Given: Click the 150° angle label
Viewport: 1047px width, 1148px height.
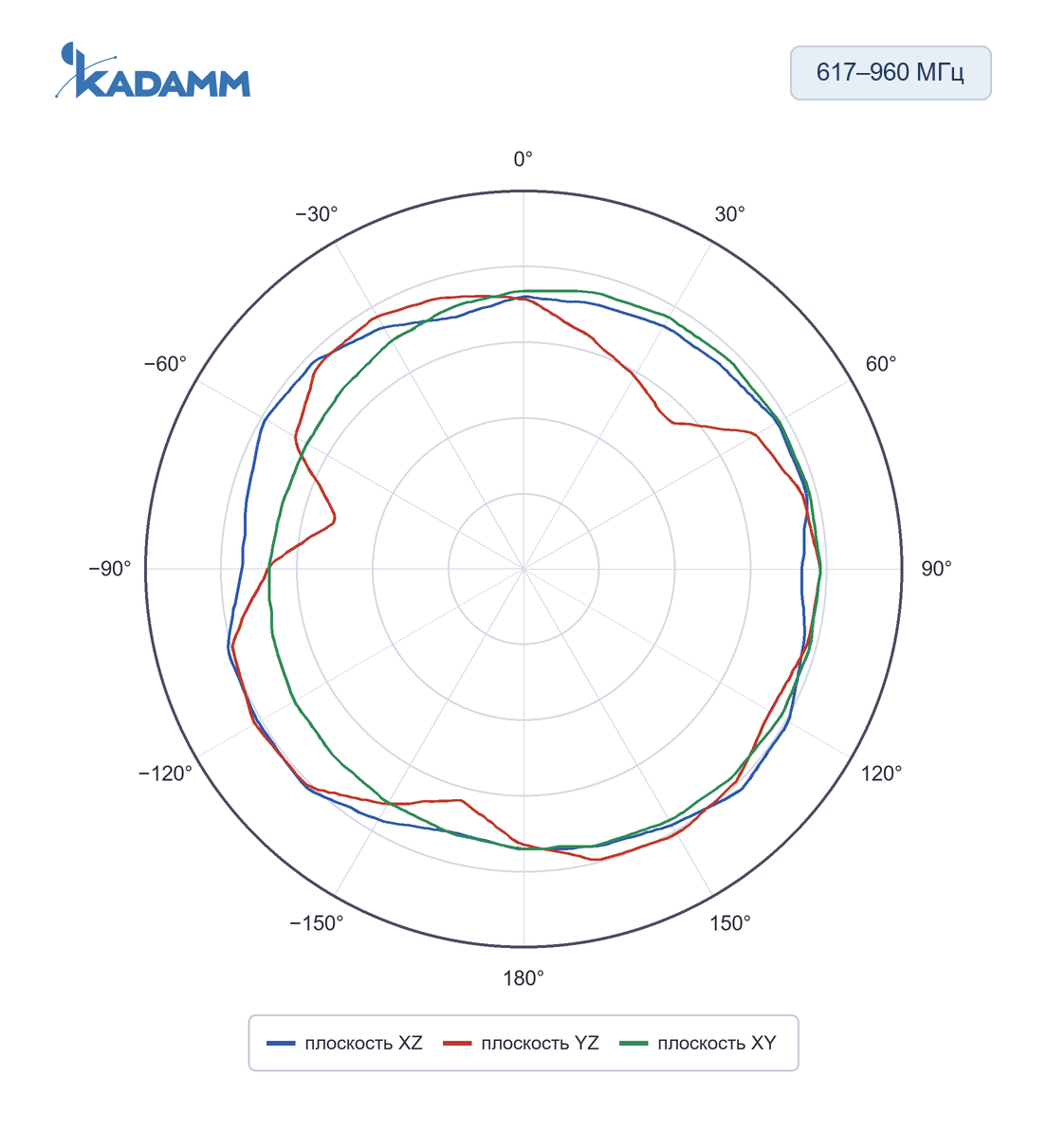Looking at the screenshot, I should [730, 923].
